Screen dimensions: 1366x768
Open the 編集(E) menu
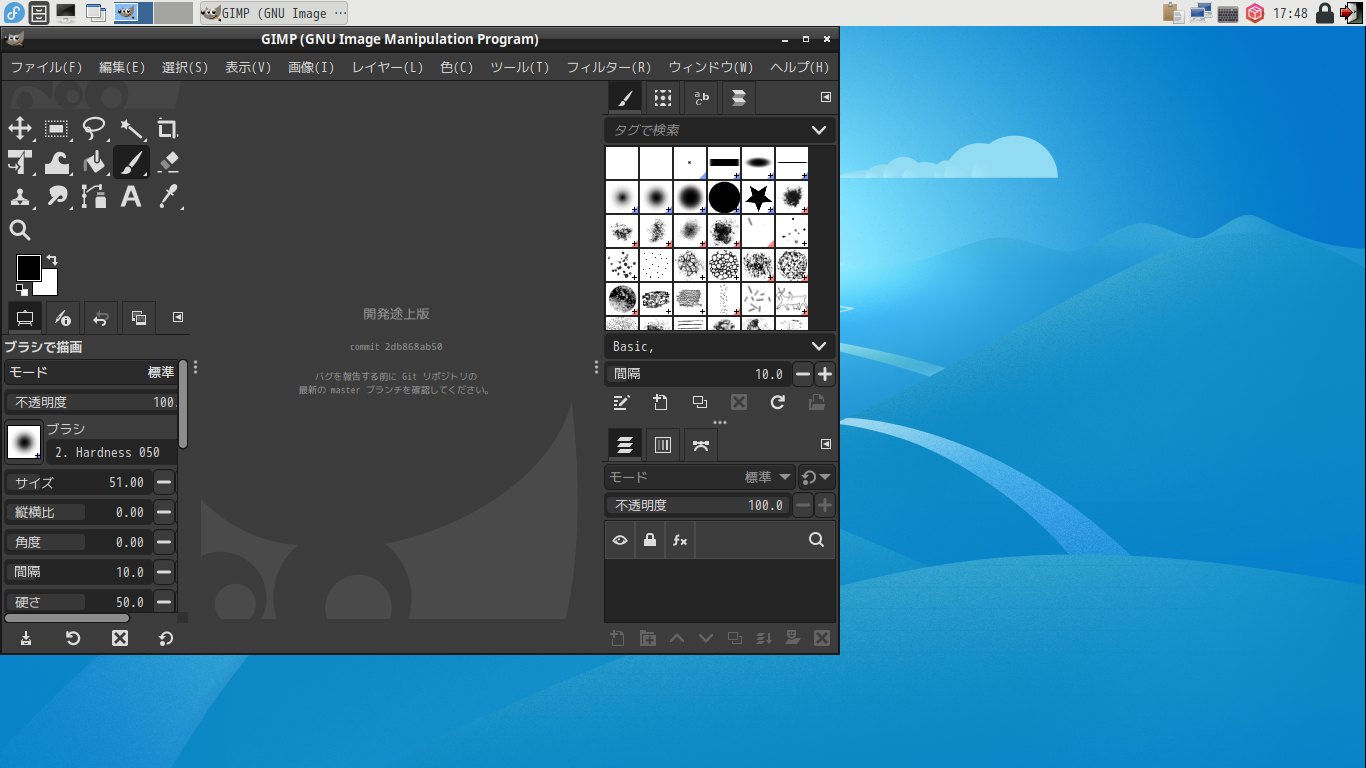pyautogui.click(x=122, y=67)
